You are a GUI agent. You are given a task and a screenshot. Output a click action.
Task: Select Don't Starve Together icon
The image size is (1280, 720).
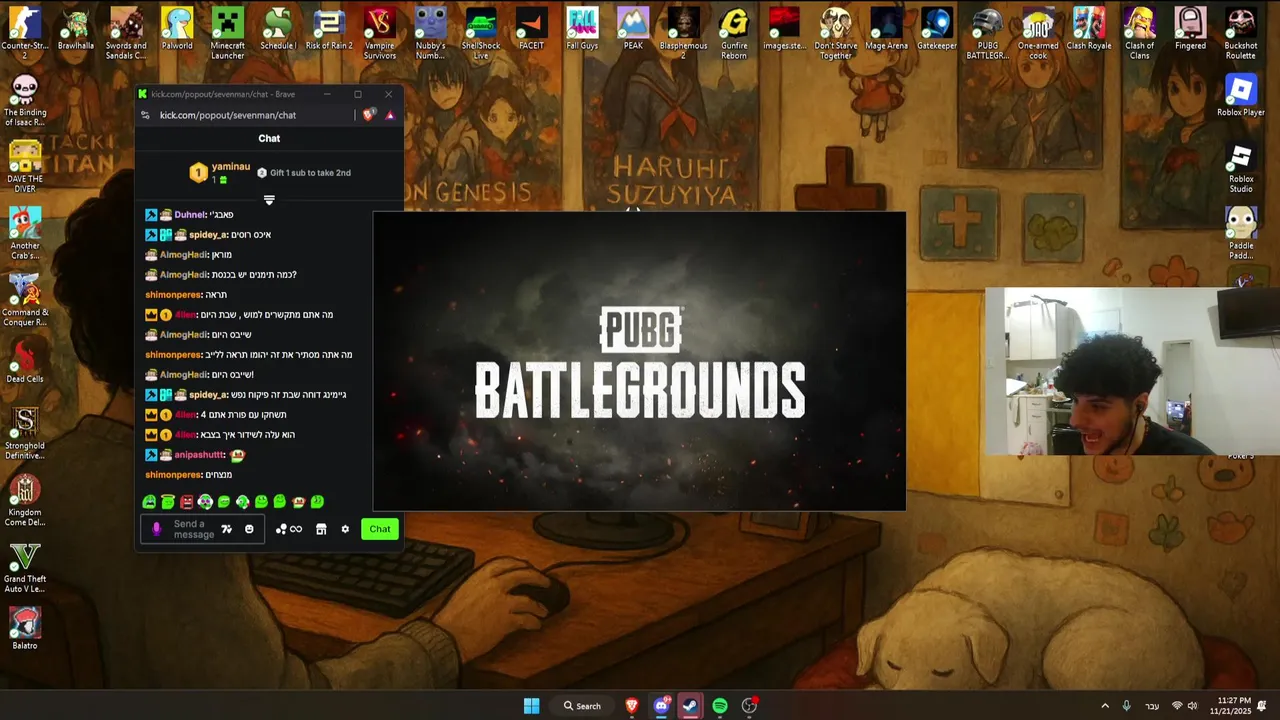pos(836,32)
